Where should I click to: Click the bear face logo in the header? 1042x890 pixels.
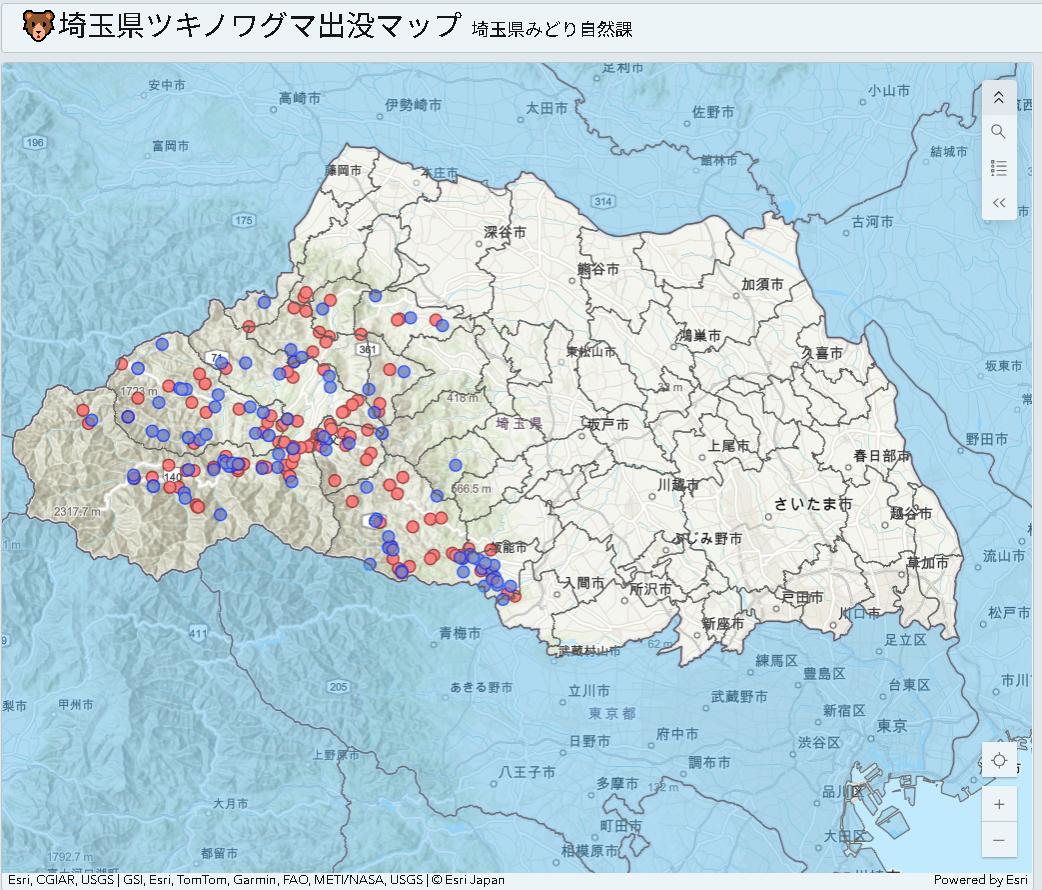[x=38, y=26]
